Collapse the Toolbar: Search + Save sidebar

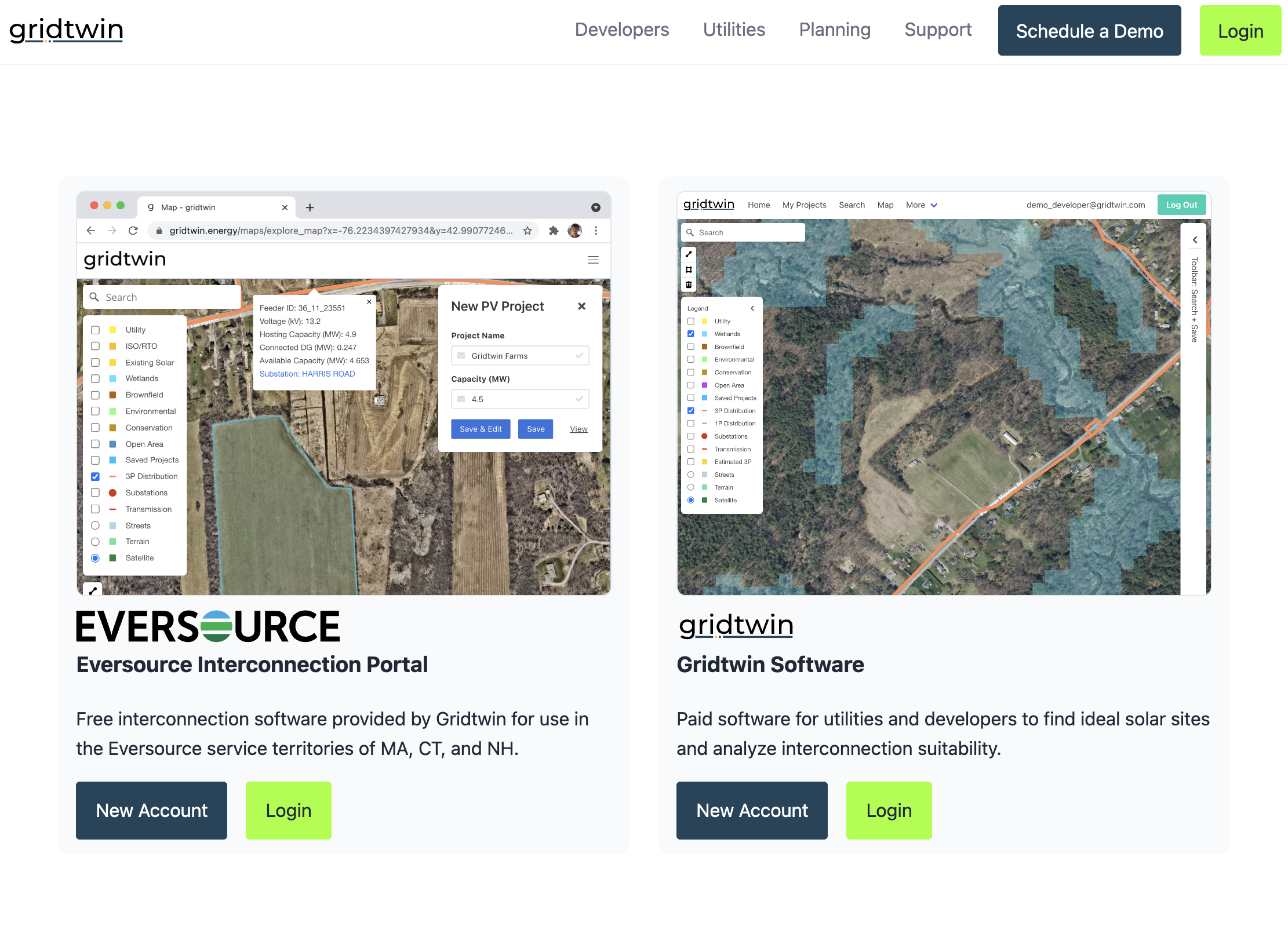(x=1195, y=239)
